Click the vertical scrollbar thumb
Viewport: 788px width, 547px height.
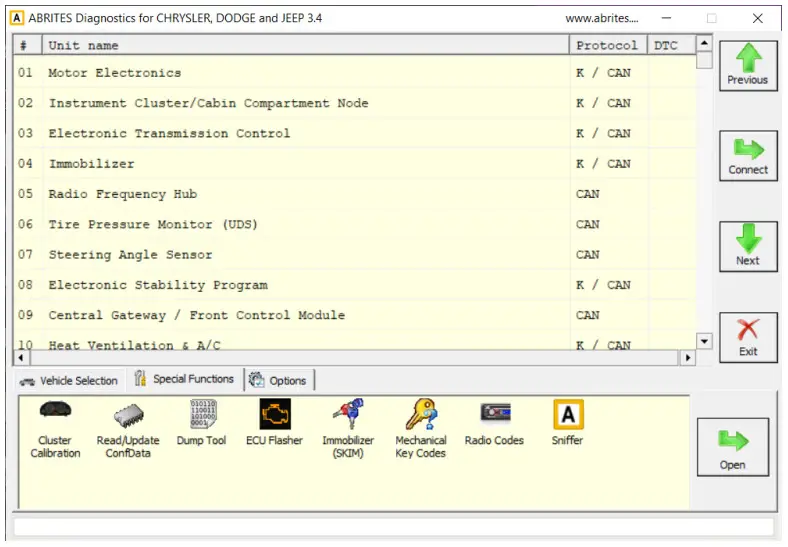[705, 60]
